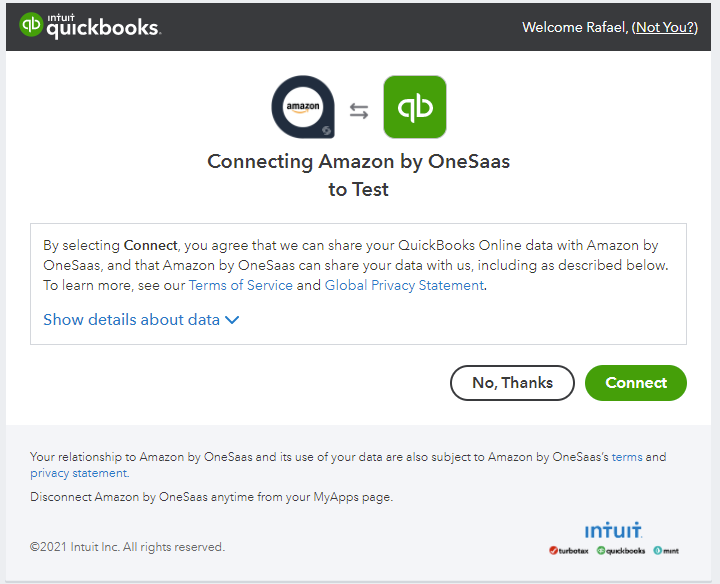Click the green Connect button

click(636, 383)
